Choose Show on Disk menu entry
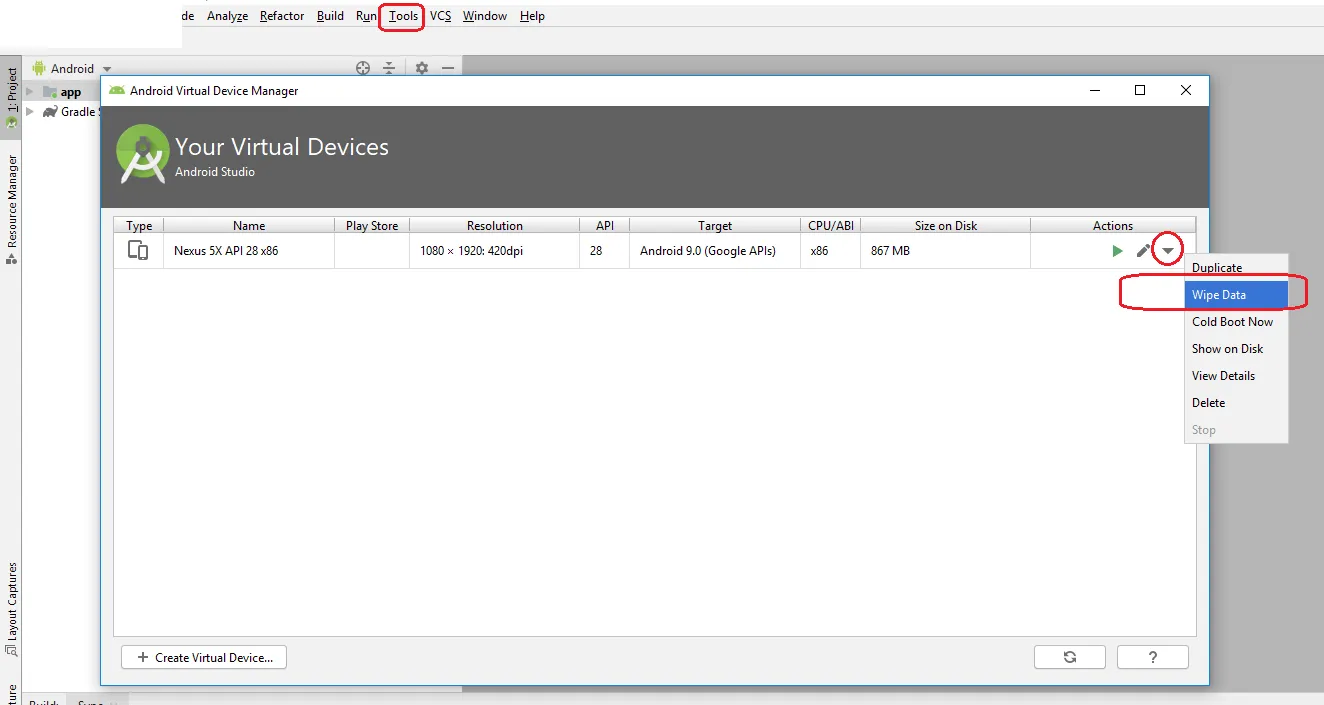 [x=1236, y=349]
